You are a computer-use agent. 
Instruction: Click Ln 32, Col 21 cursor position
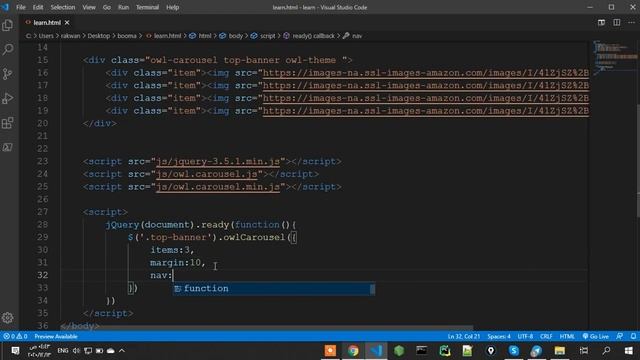pyautogui.click(x=464, y=336)
